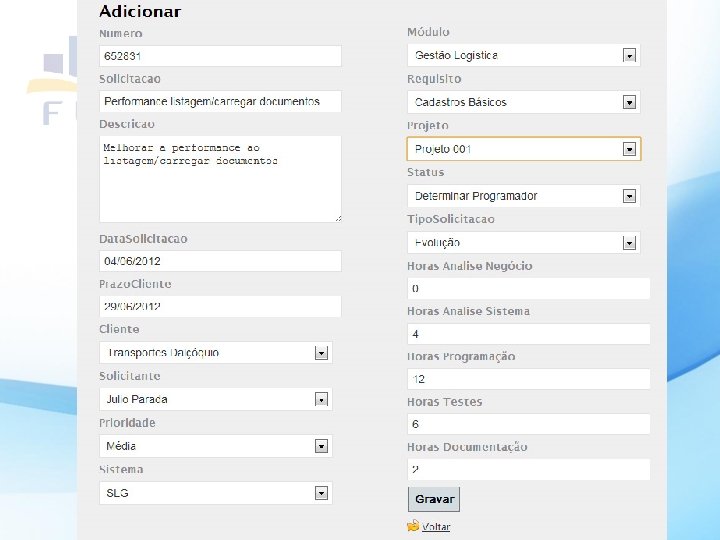Open the Módulo dropdown
The width and height of the screenshot is (720, 540).
point(524,56)
